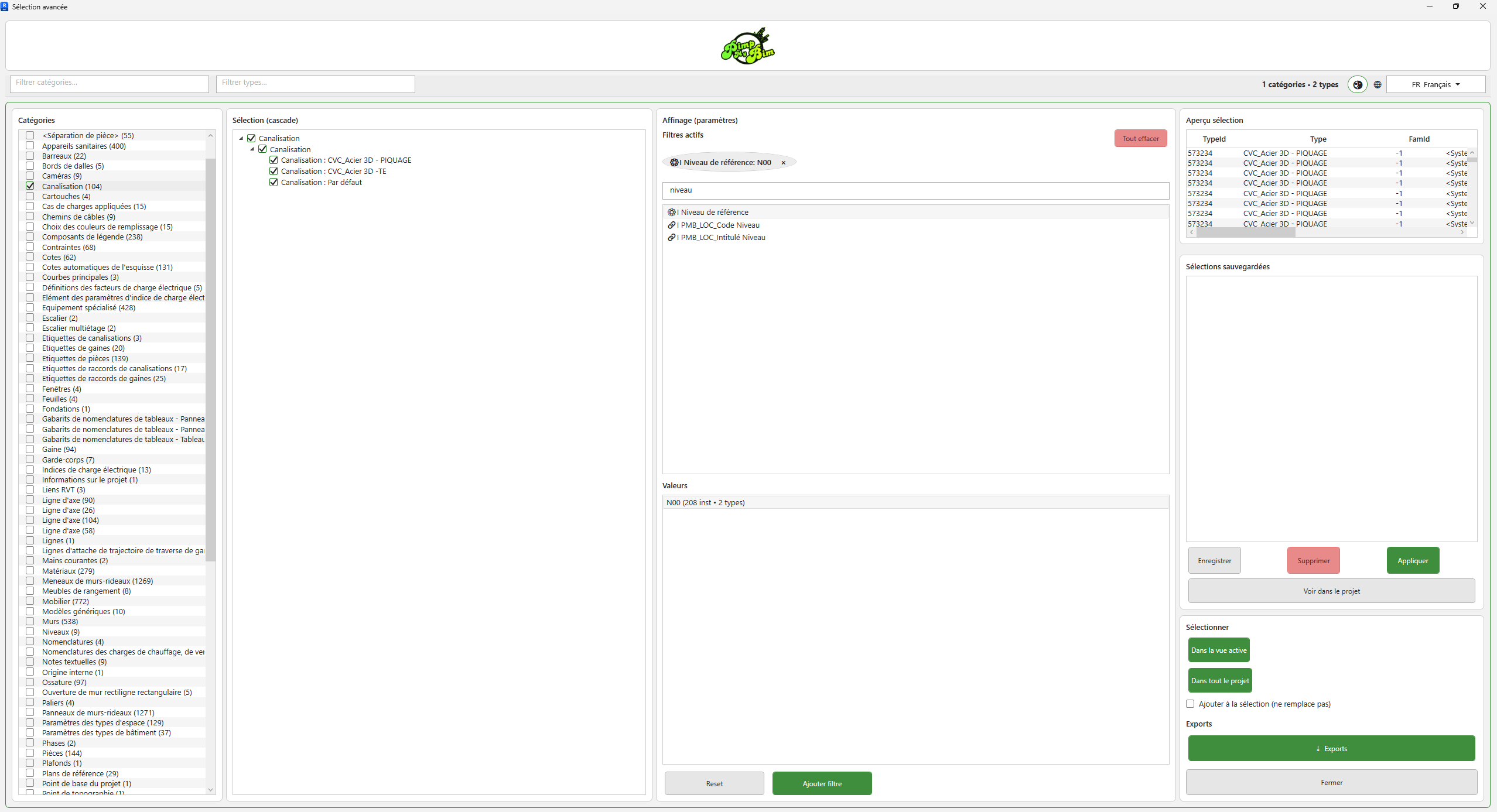Click the Tout effacer button
The height and width of the screenshot is (812, 1497).
1140,139
